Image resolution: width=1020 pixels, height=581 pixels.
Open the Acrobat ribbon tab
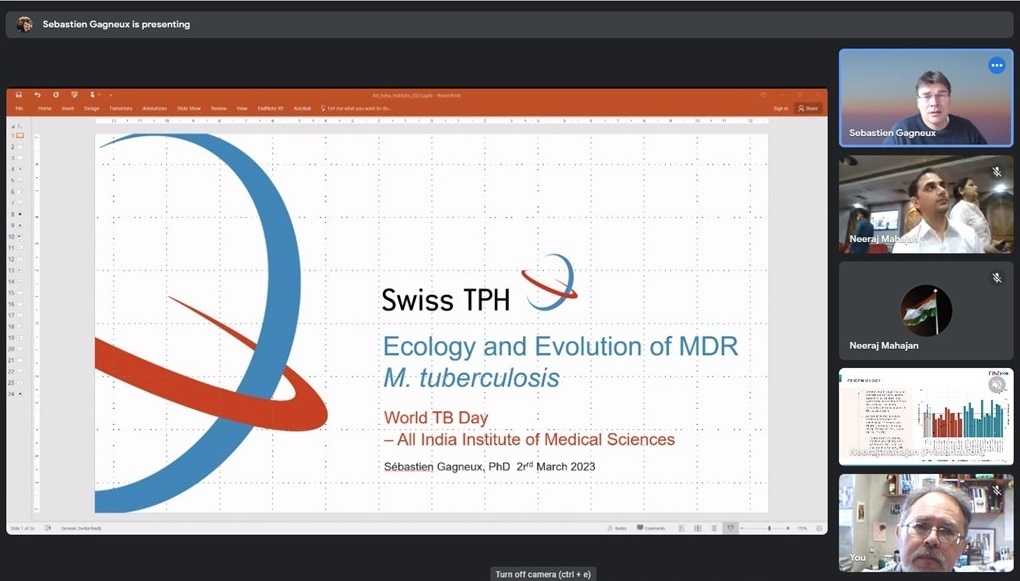tap(302, 109)
